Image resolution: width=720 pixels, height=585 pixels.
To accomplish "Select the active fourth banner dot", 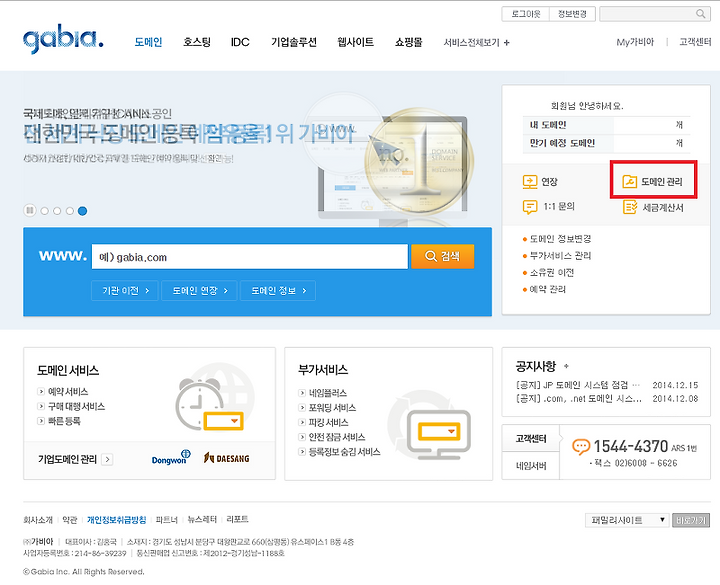I will [x=82, y=211].
